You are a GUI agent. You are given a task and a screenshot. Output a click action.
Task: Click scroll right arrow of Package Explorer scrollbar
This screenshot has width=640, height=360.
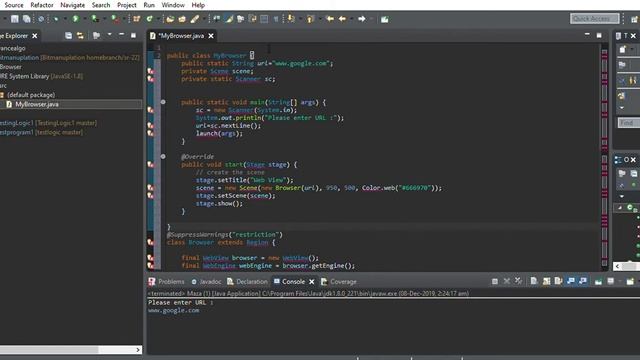click(138, 350)
